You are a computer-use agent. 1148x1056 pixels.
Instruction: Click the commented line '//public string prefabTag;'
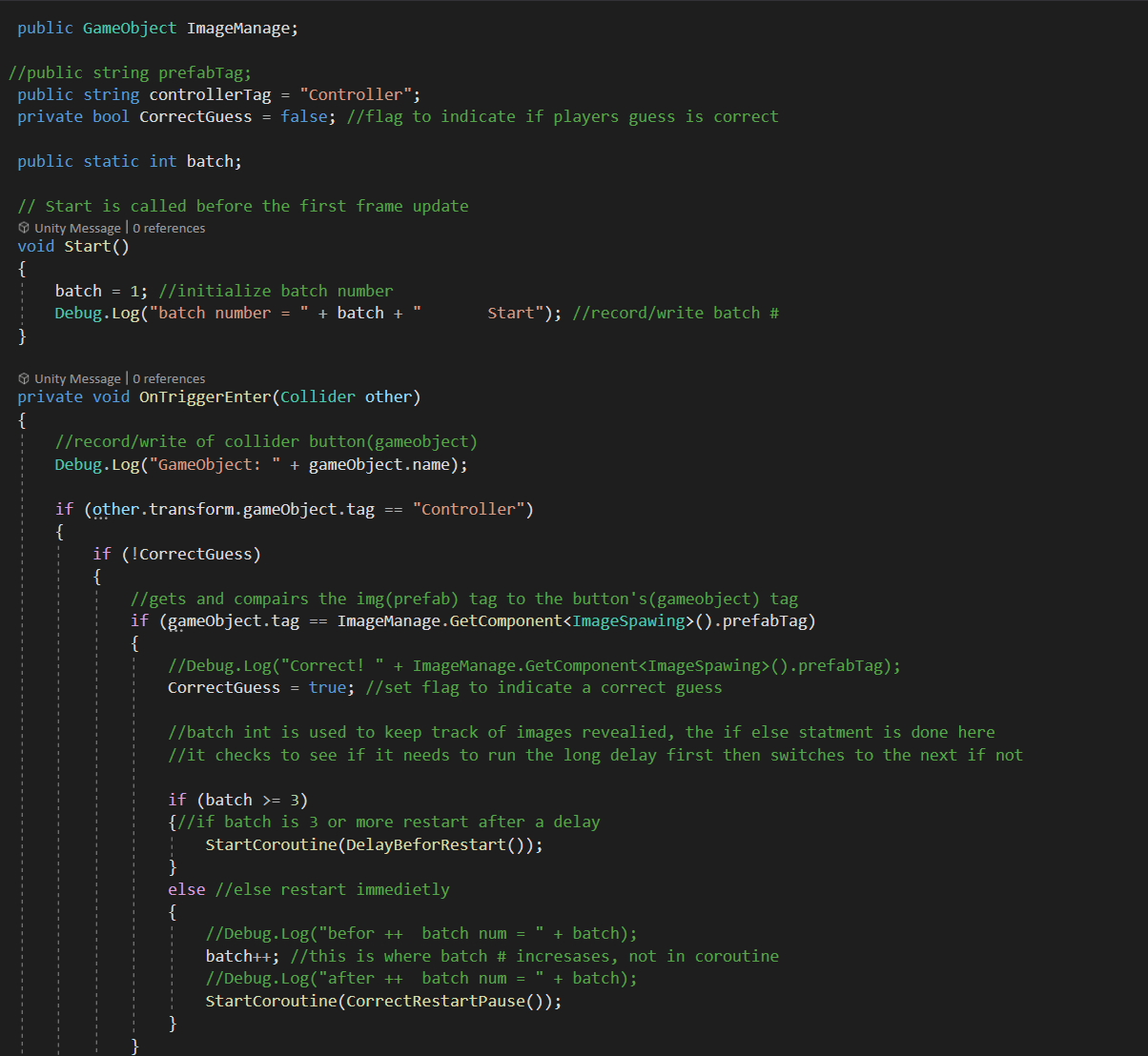(x=131, y=72)
